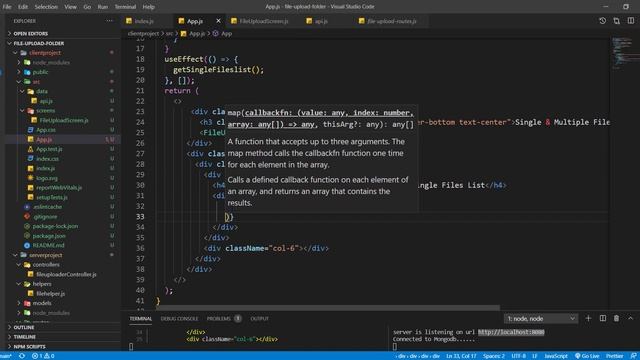Open the terminal selector dropdown
The image size is (640, 360).
tap(541, 318)
